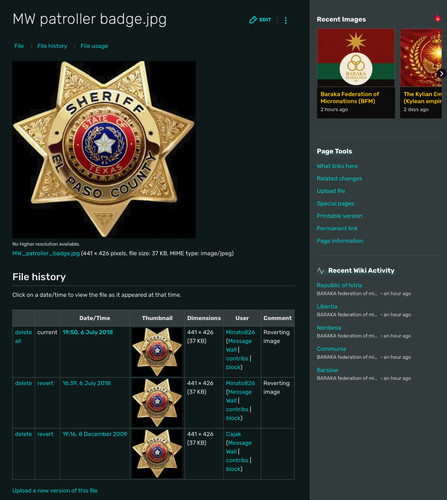Viewport: 447px width, 500px height.
Task: Open the Printable version link
Action: pos(339,216)
